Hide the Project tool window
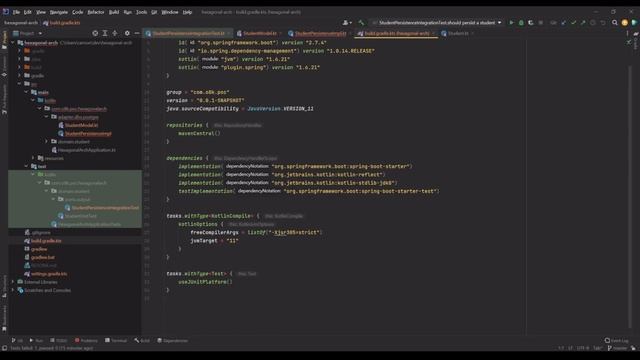Screen dimensions: 640x360 coord(137,33)
